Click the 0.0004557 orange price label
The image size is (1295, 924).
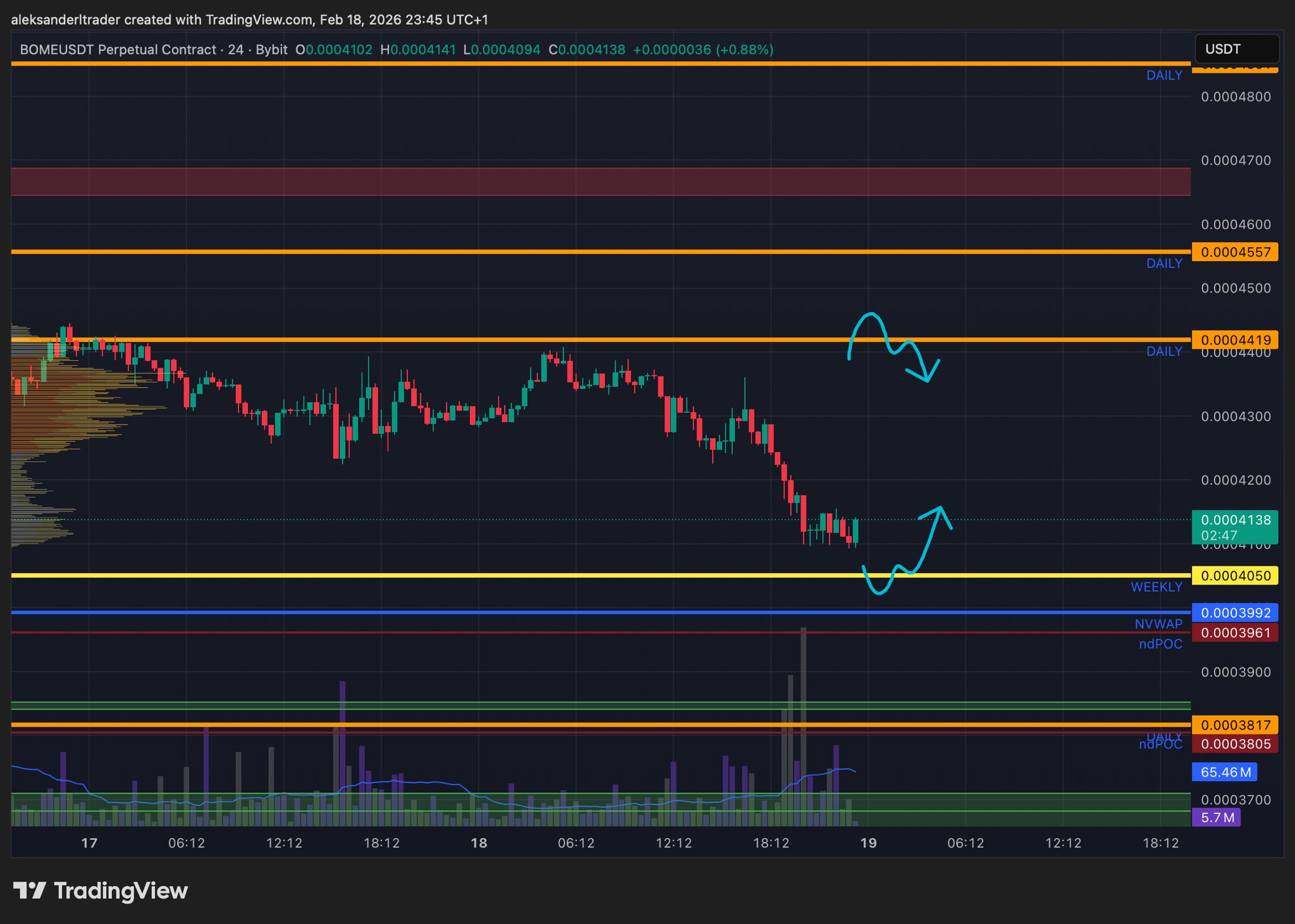(x=1234, y=252)
